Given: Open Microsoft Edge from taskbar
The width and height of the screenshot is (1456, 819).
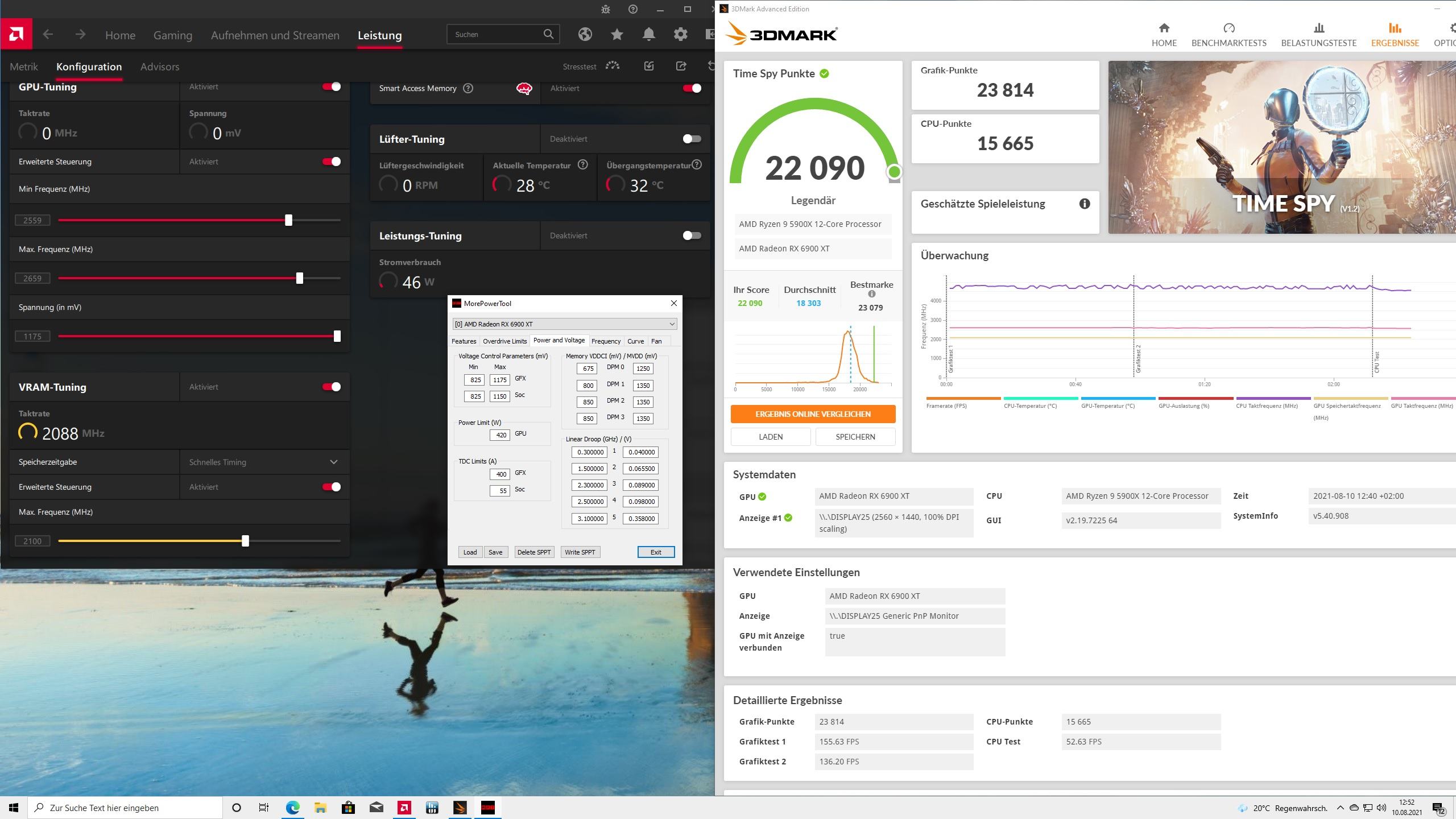Looking at the screenshot, I should [x=292, y=808].
